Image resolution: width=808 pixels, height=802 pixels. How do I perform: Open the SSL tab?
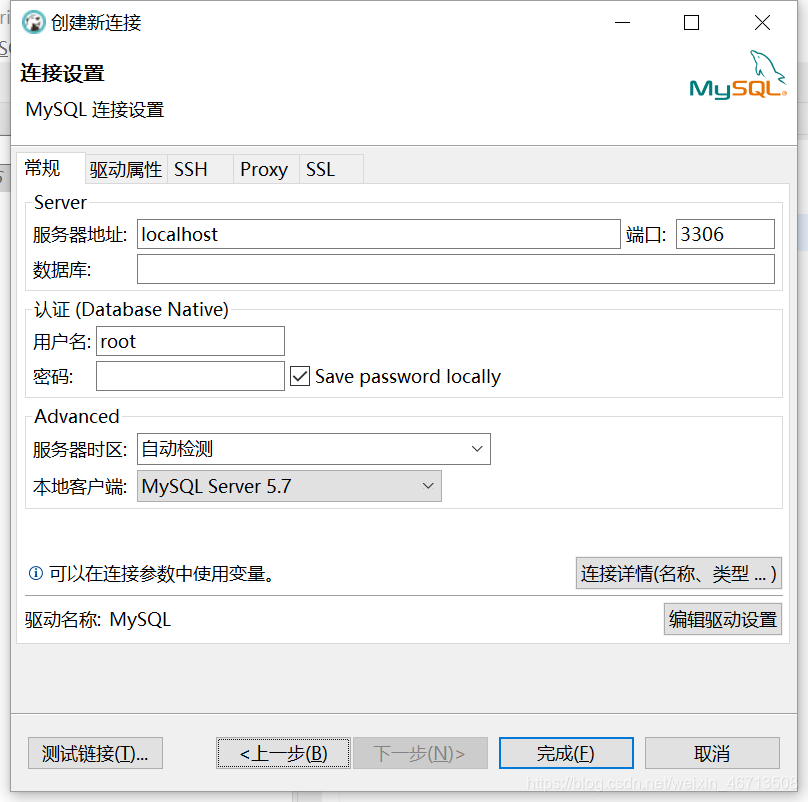point(331,169)
